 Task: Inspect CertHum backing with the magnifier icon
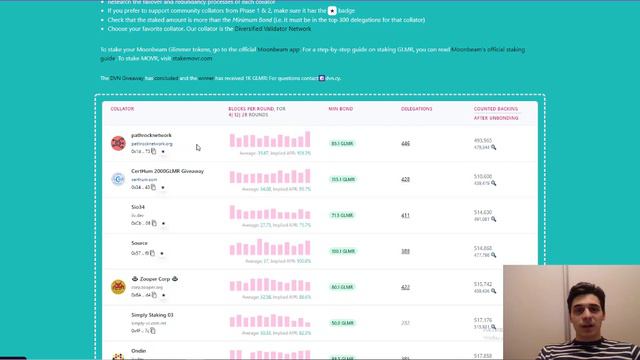pyautogui.click(x=493, y=183)
